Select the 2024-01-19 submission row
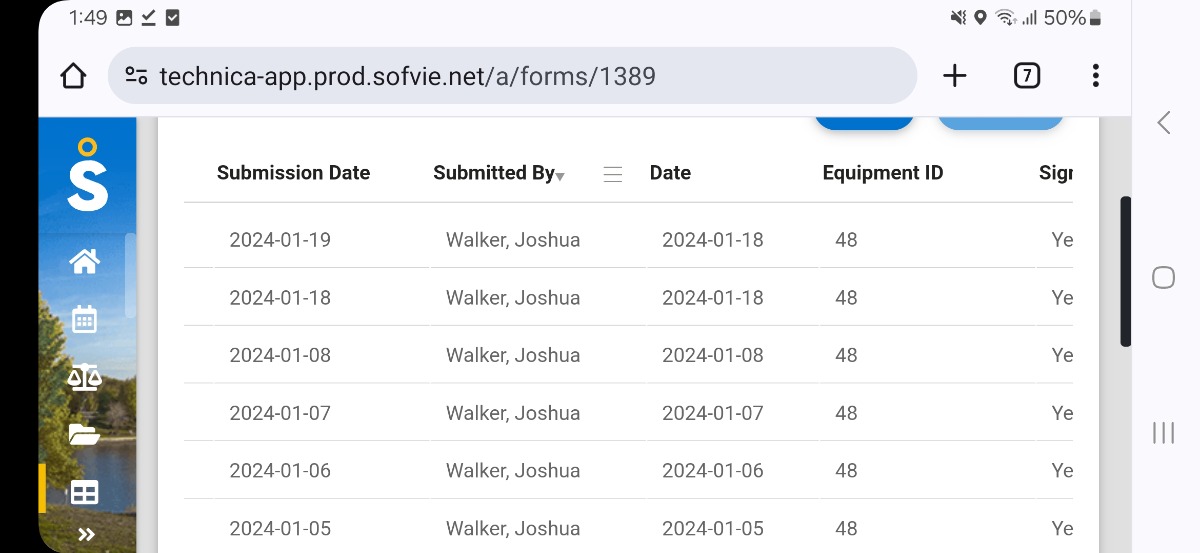 [x=628, y=240]
